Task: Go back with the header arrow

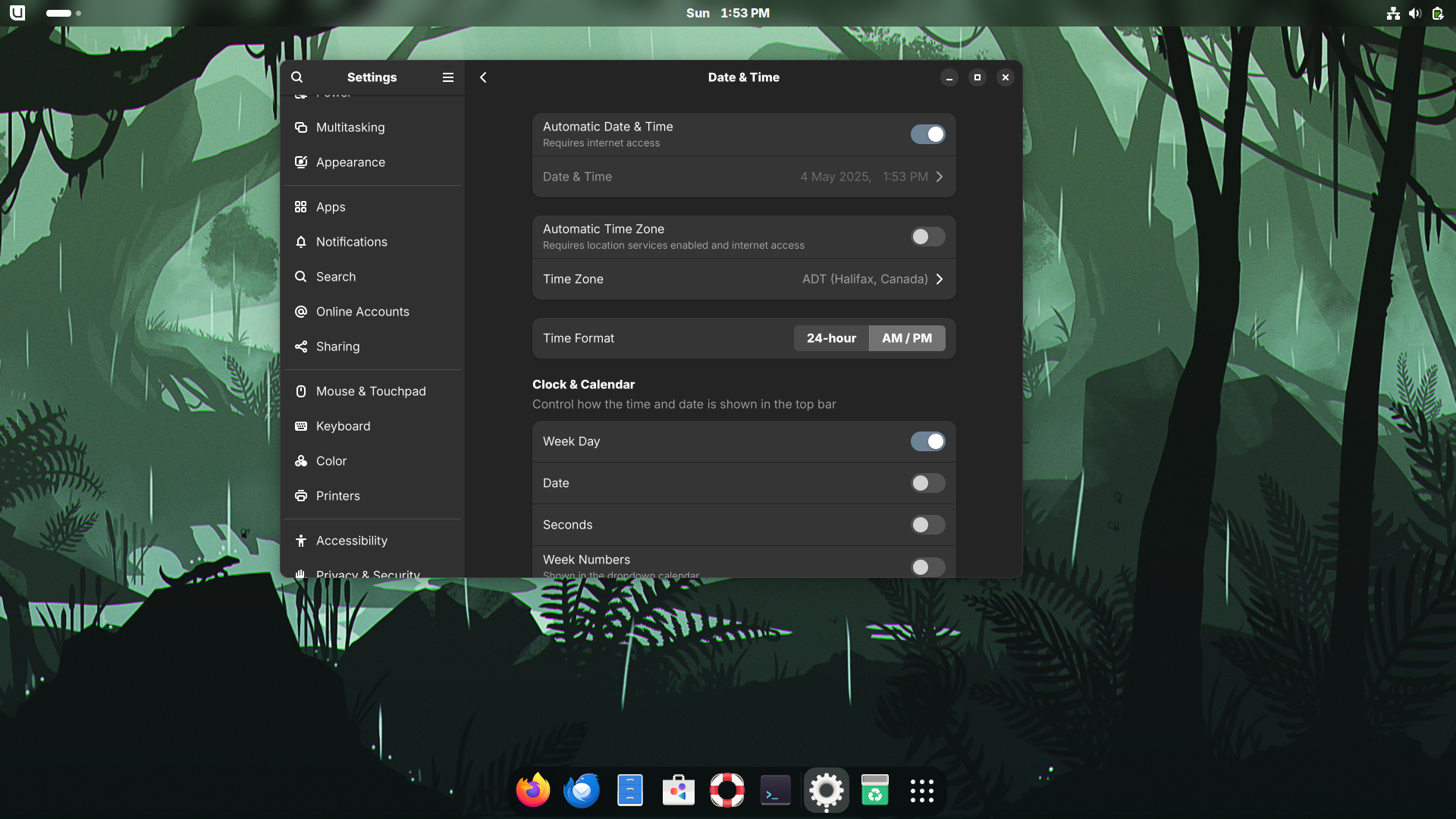Action: (483, 77)
